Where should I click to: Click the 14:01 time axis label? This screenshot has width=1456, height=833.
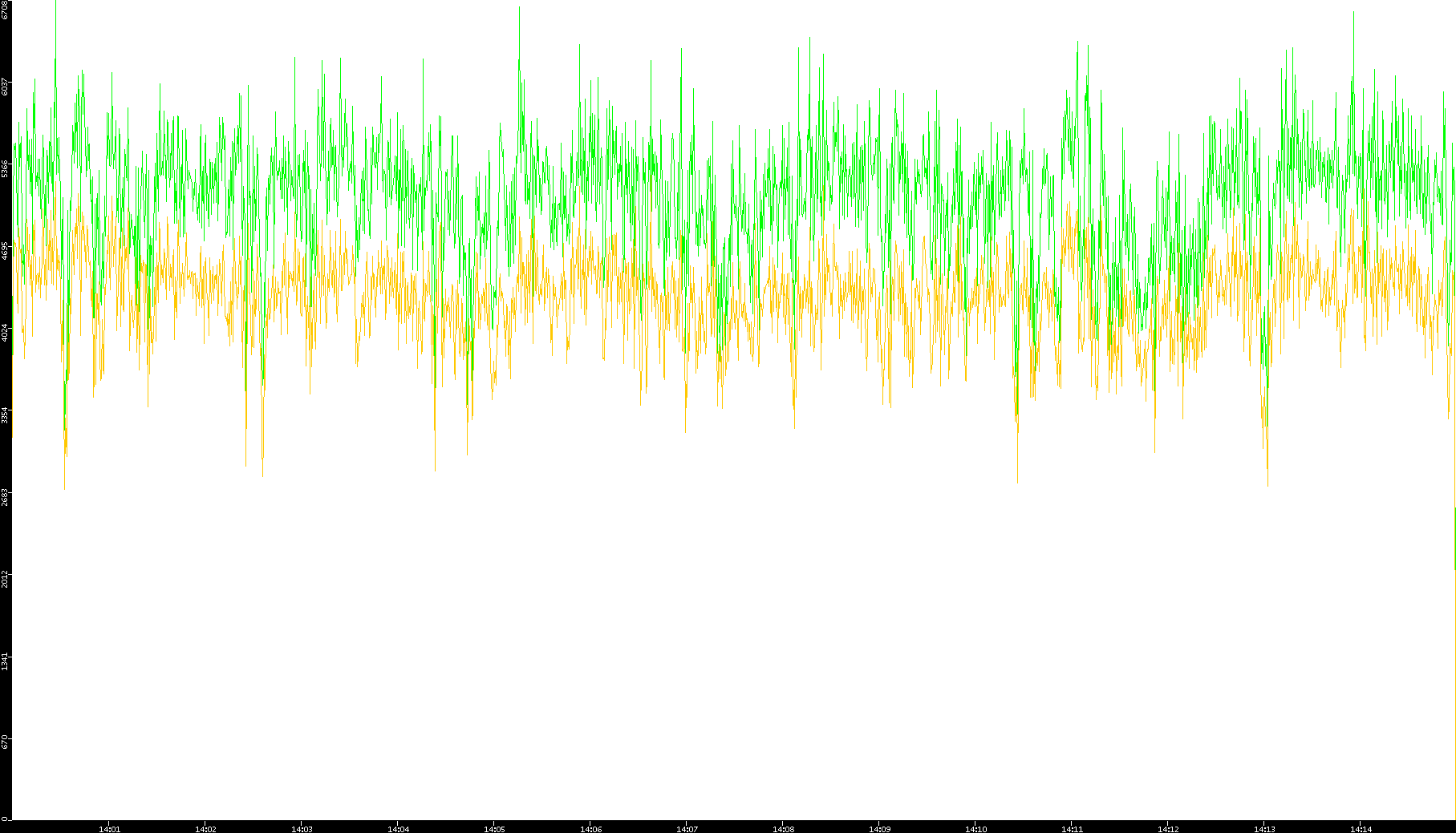[x=109, y=829]
